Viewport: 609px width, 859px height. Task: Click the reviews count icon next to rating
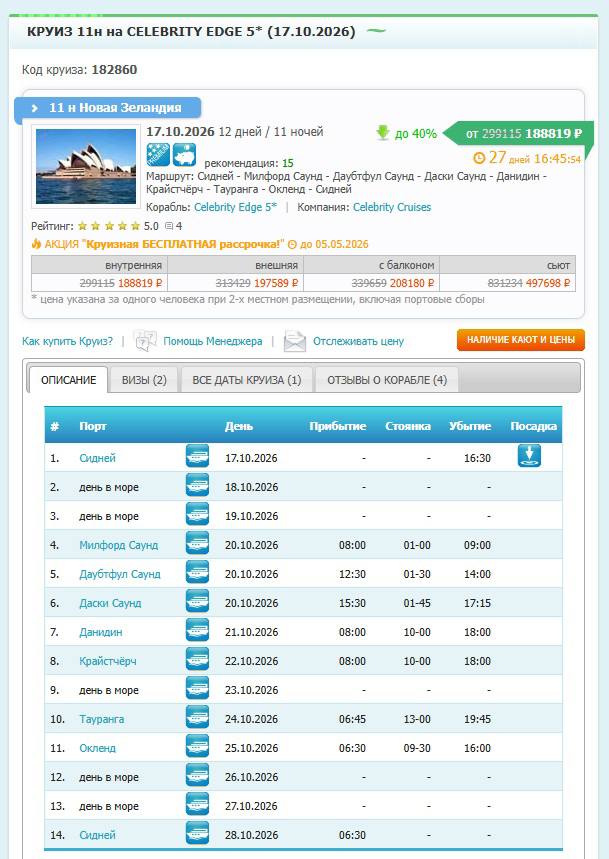click(x=169, y=226)
